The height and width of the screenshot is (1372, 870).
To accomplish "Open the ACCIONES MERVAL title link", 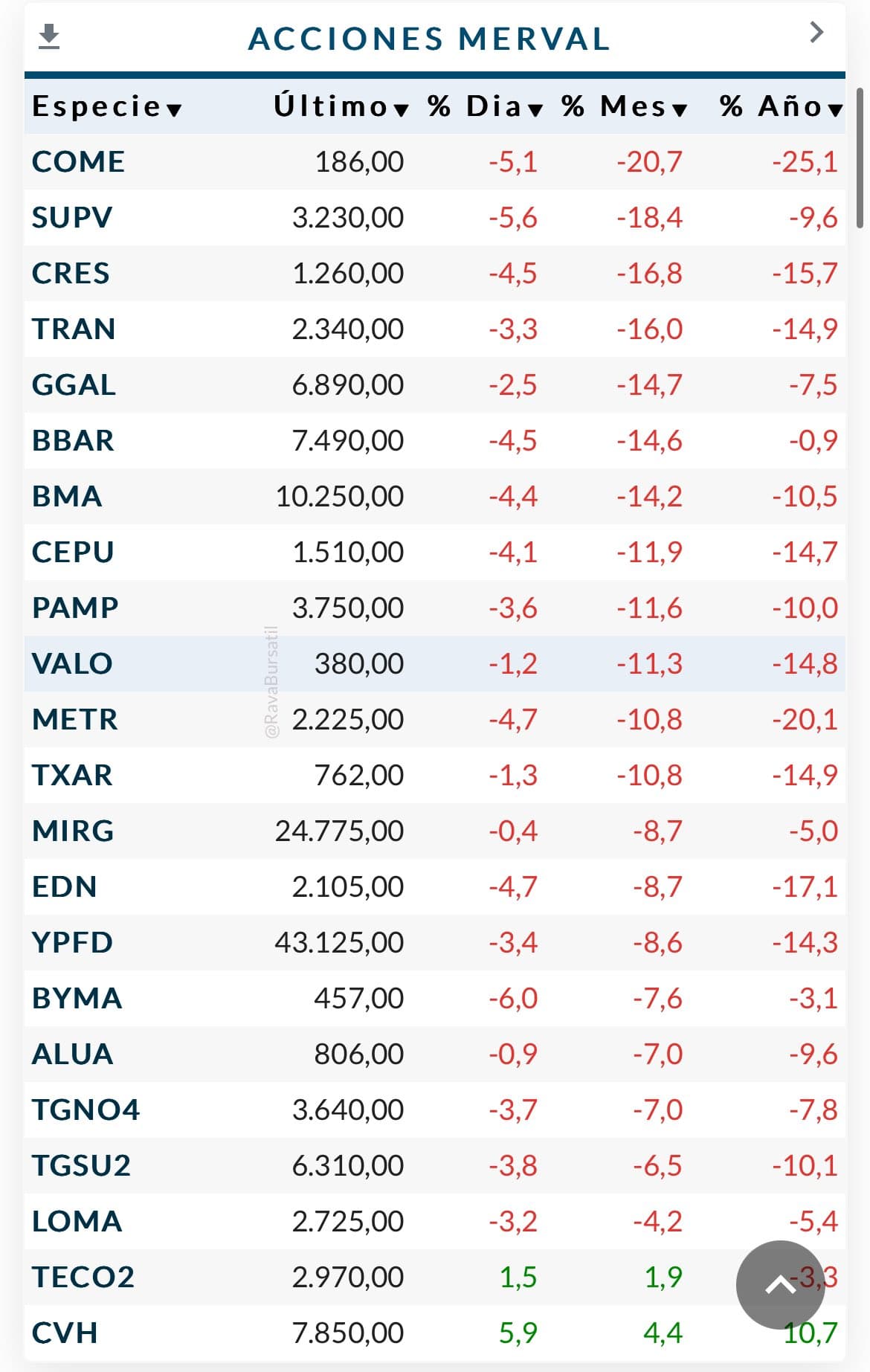I will click(x=429, y=39).
